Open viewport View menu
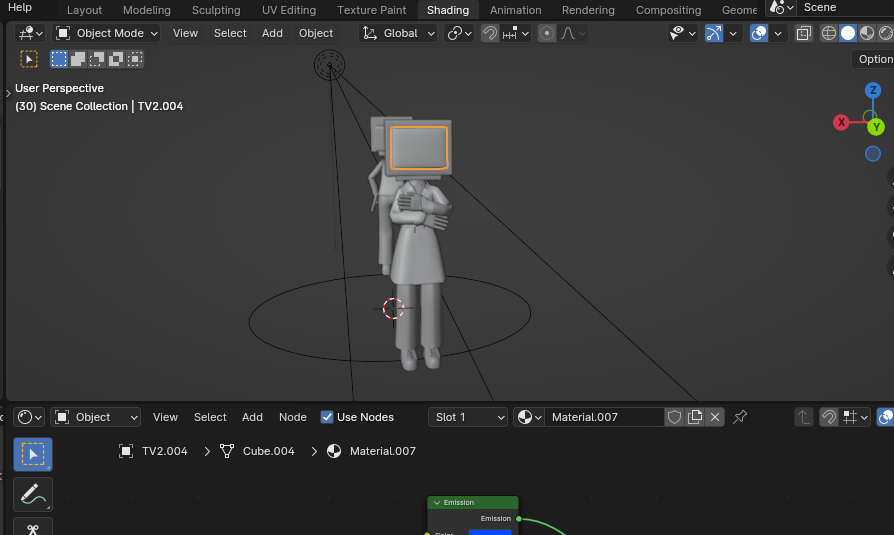This screenshot has height=535, width=894. click(x=185, y=33)
